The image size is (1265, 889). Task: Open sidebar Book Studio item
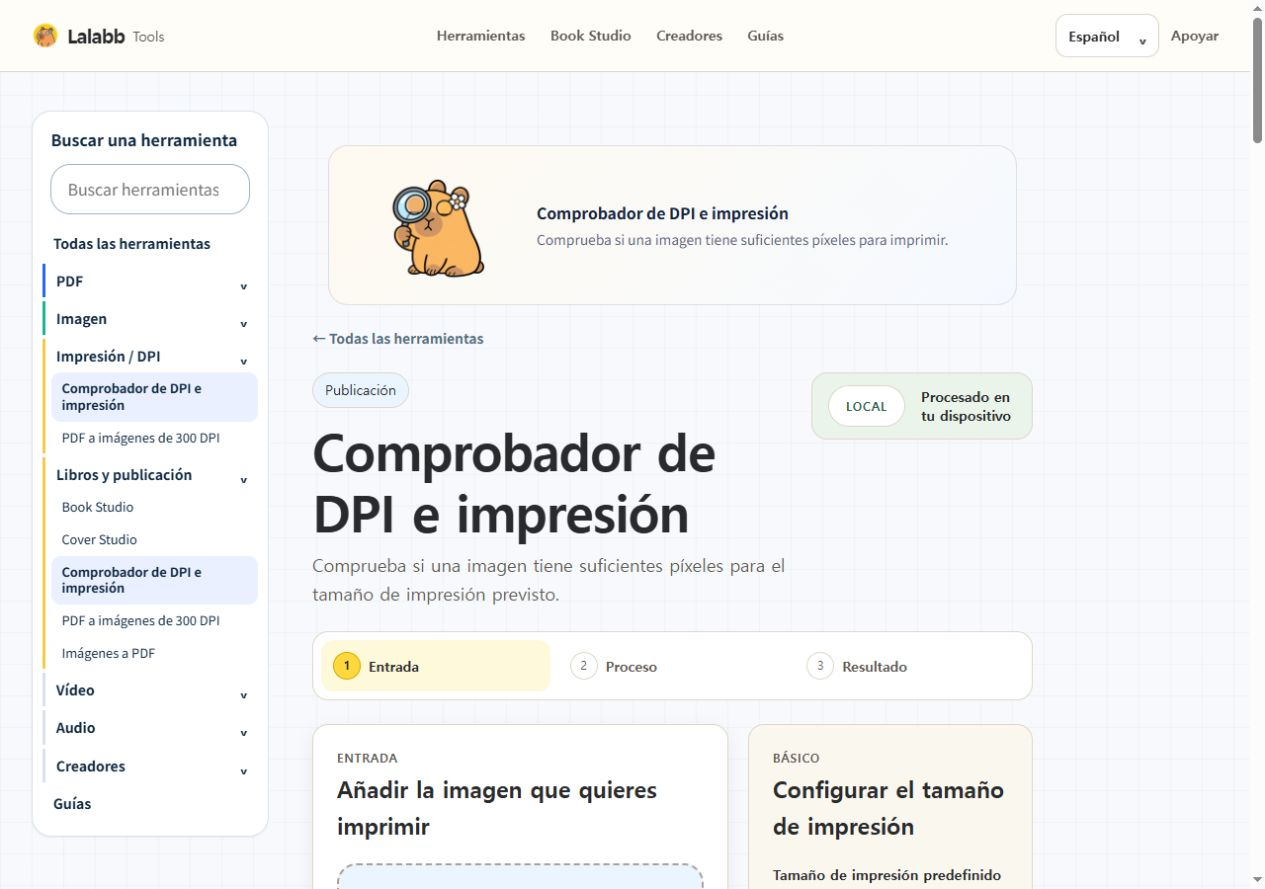click(98, 507)
